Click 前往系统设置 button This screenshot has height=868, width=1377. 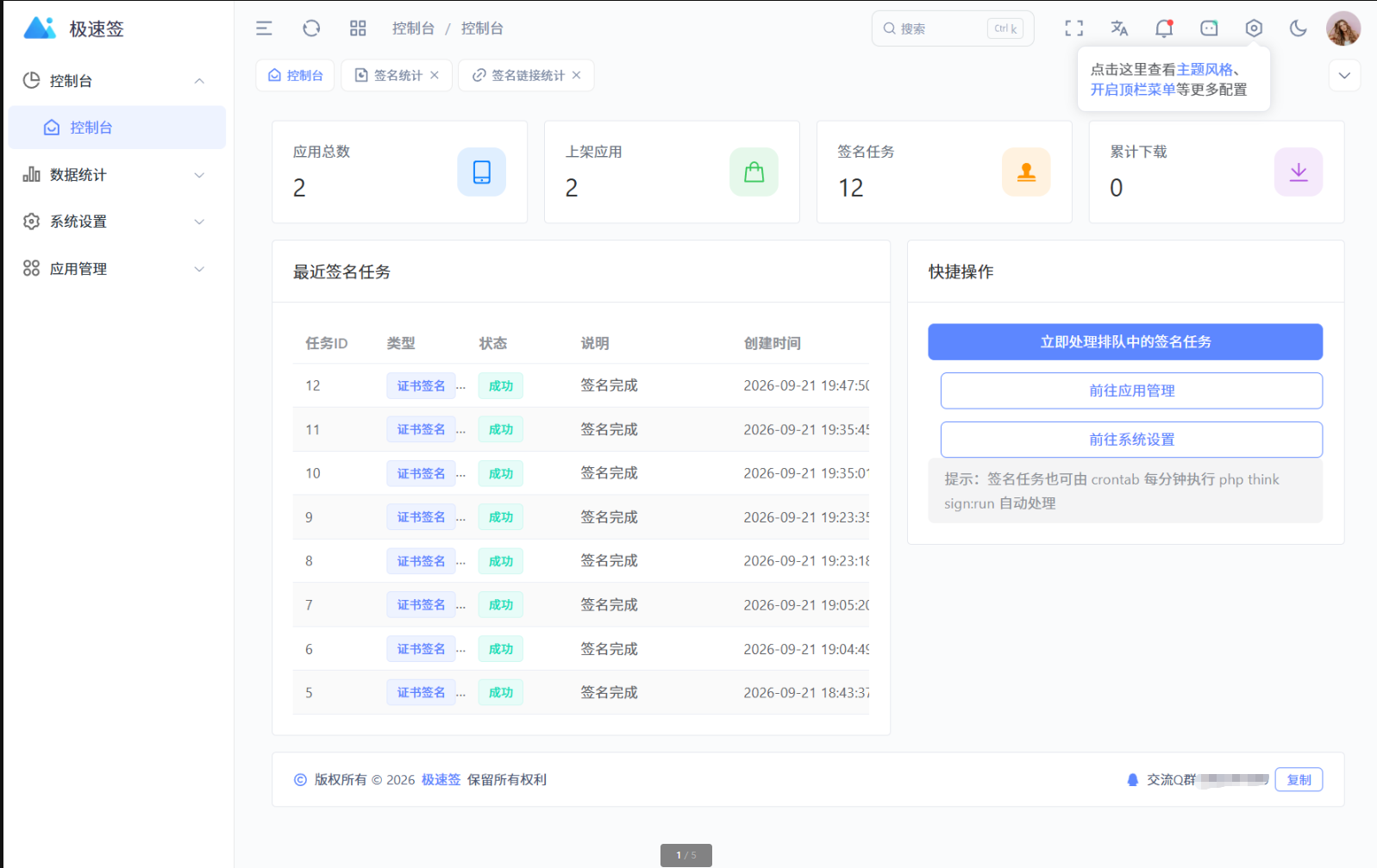1131,440
